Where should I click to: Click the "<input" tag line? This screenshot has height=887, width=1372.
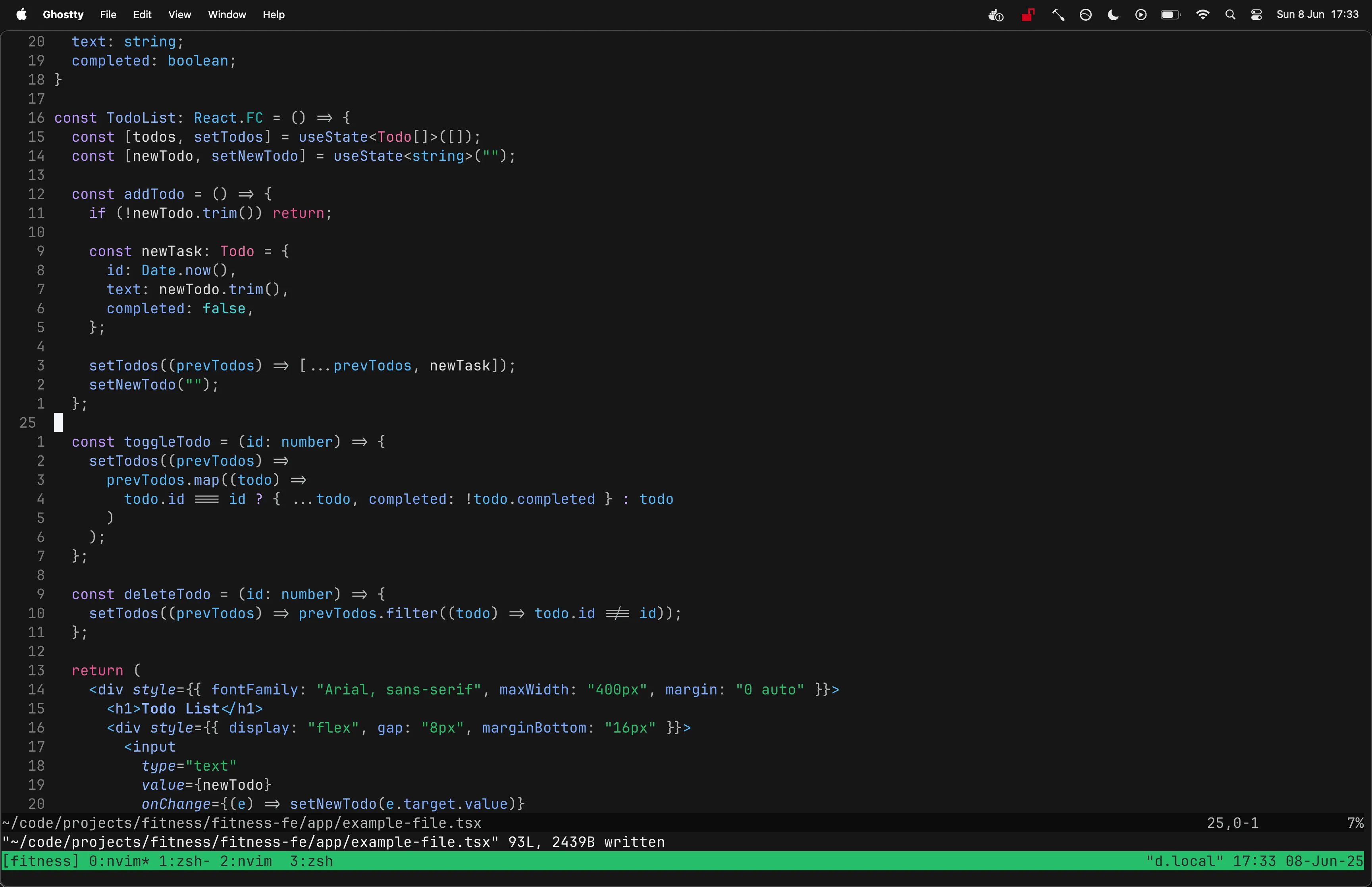coord(150,746)
